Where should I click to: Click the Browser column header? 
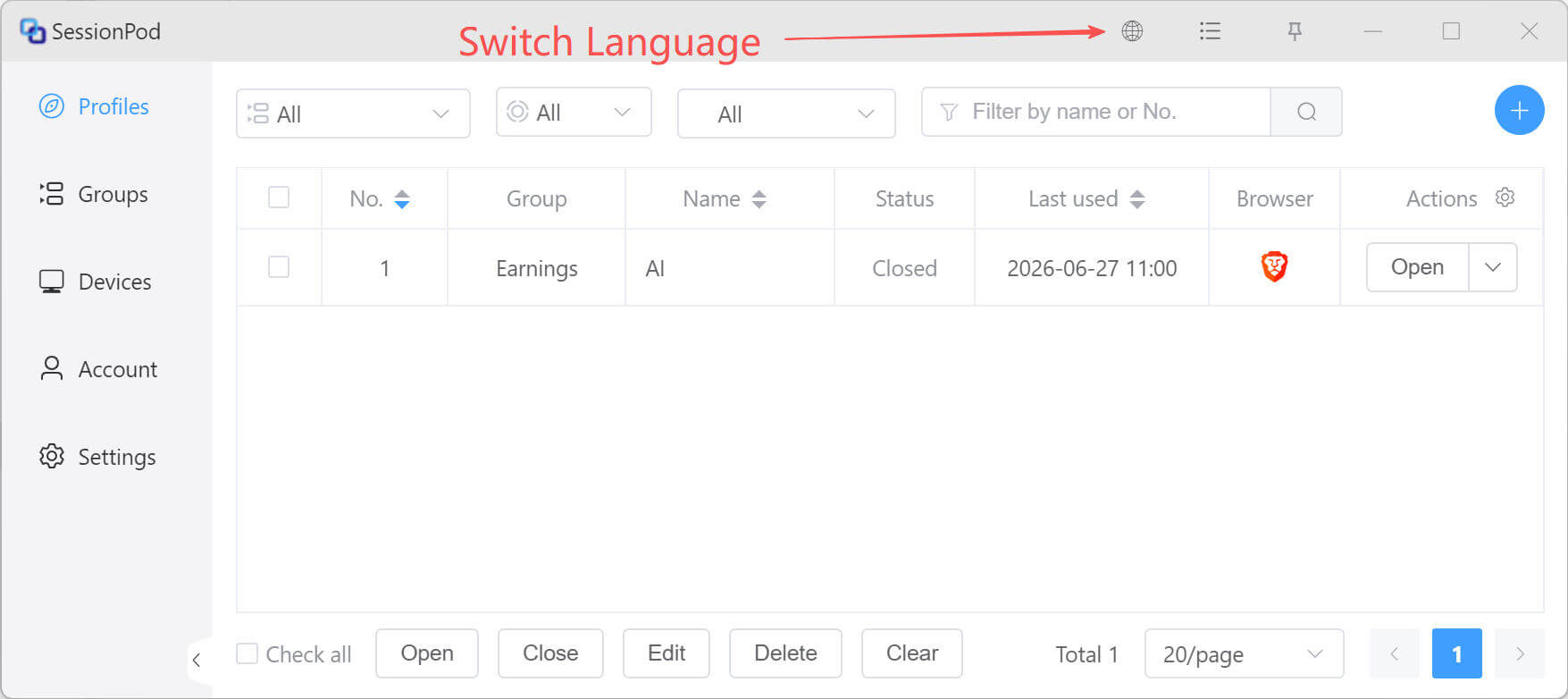click(x=1274, y=198)
